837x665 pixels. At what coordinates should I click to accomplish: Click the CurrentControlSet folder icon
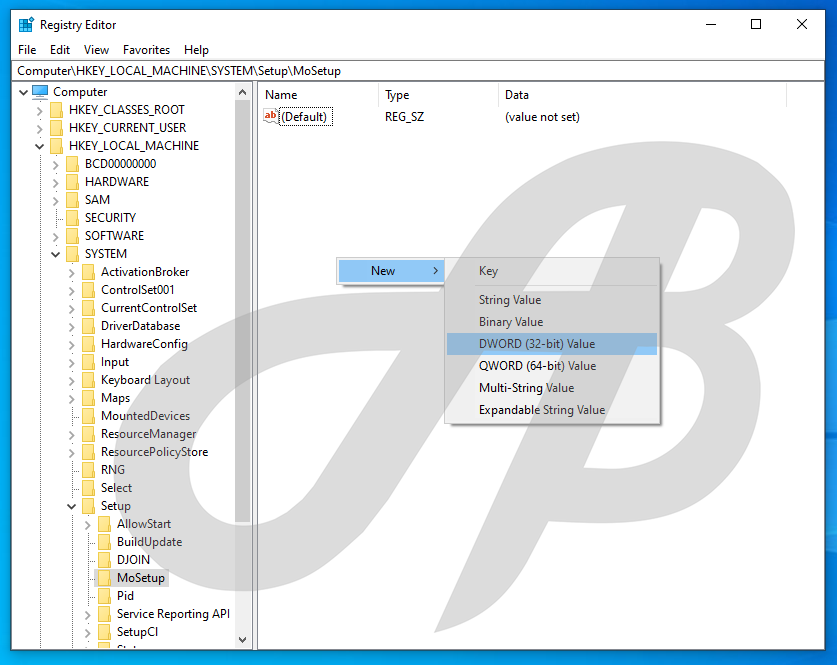pos(89,308)
